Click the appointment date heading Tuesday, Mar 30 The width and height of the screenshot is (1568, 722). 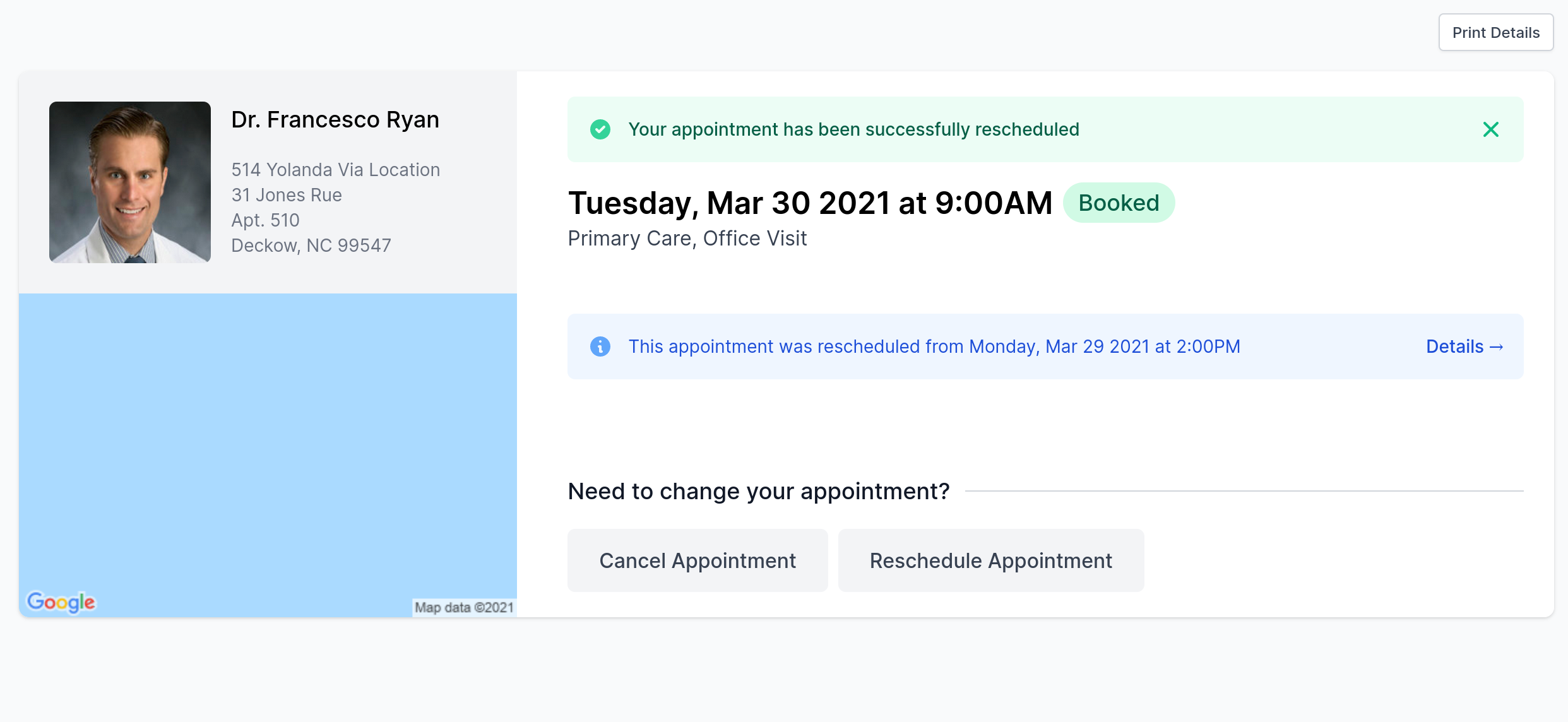point(810,203)
